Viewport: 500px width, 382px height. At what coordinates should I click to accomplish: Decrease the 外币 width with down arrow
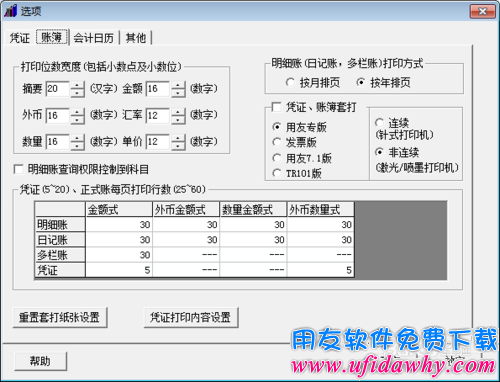[x=77, y=120]
